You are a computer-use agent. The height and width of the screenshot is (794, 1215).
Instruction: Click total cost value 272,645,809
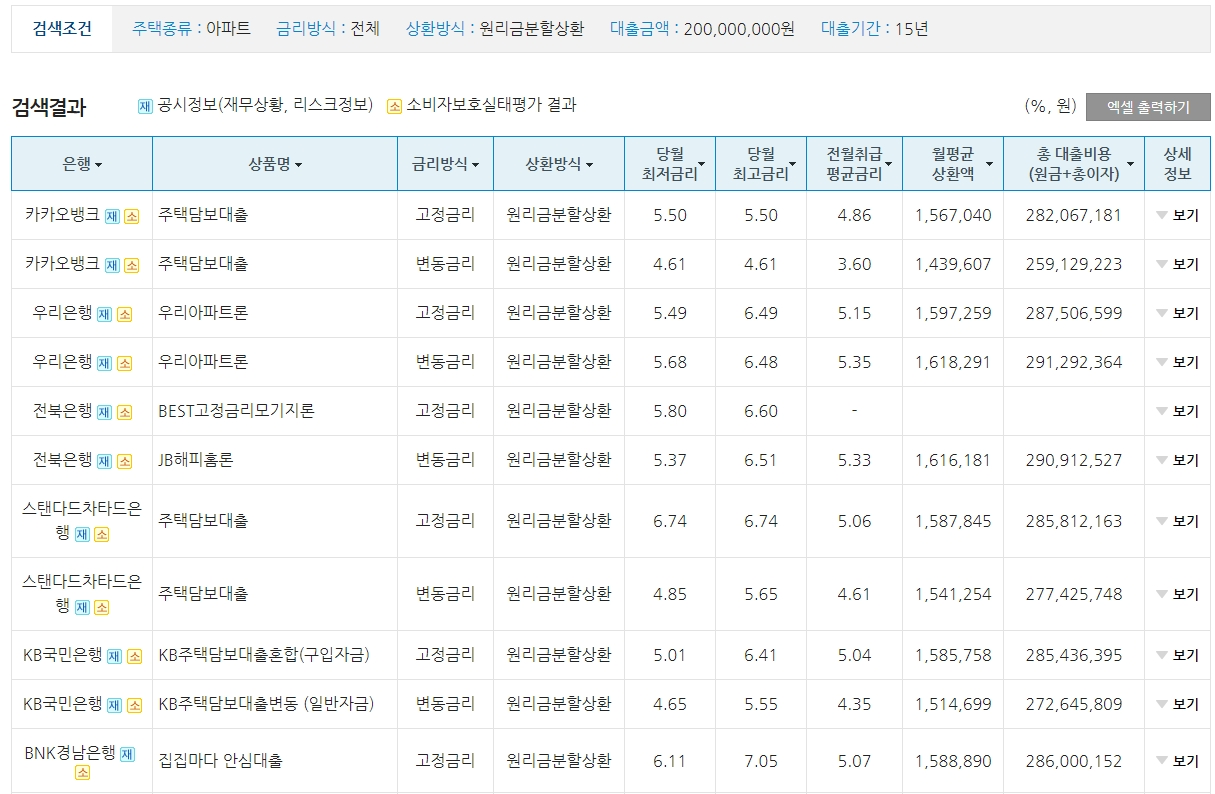point(1074,704)
